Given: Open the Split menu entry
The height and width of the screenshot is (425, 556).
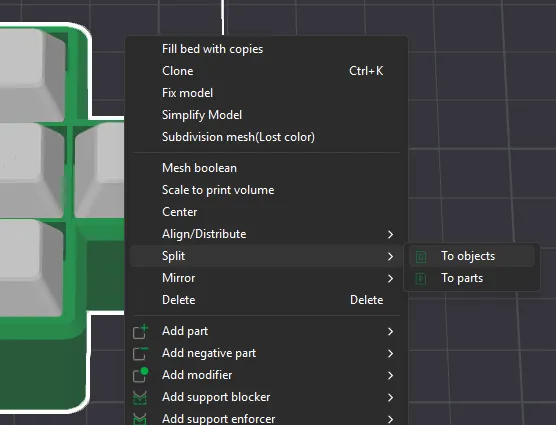Looking at the screenshot, I should click(x=266, y=256).
